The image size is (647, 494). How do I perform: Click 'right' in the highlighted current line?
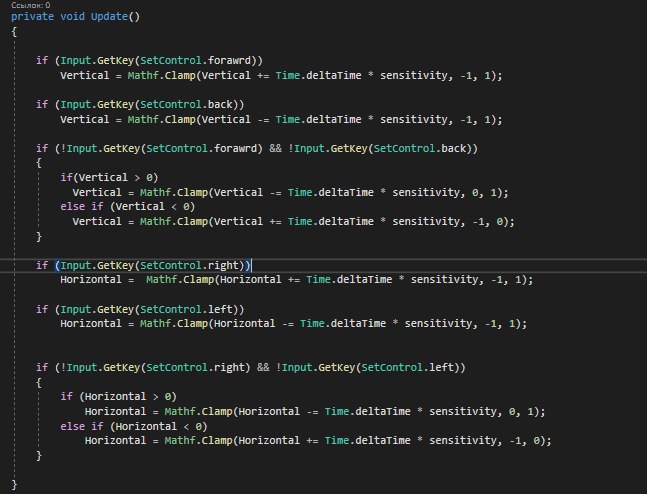coord(223,265)
